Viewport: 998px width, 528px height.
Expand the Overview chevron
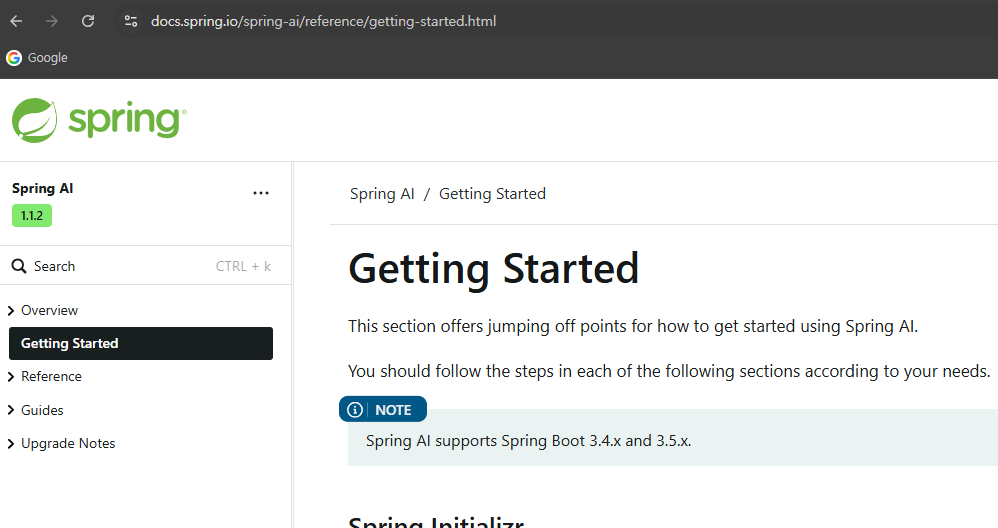tap(11, 310)
